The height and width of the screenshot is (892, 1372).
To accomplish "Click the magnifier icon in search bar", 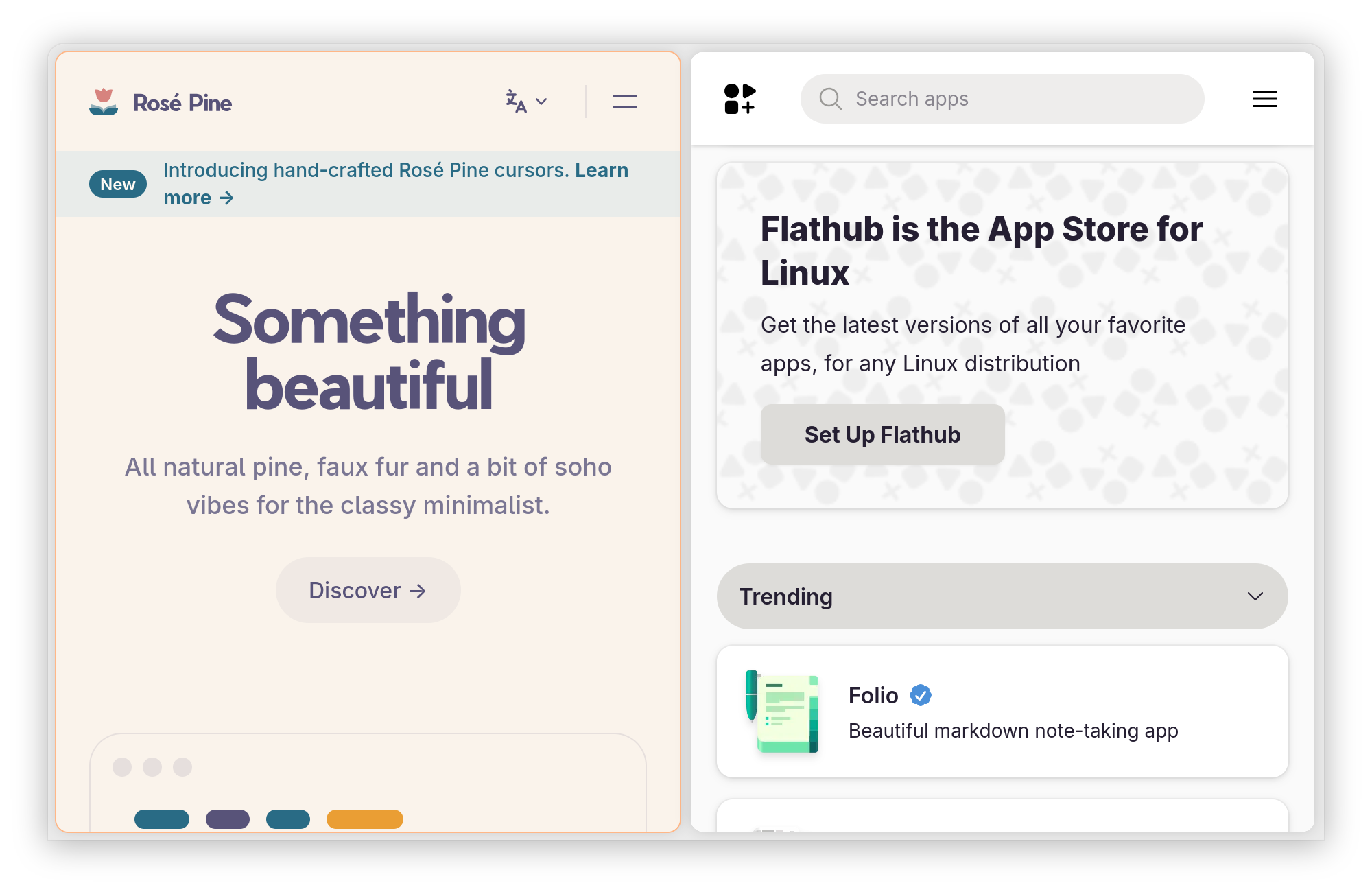I will click(x=830, y=99).
